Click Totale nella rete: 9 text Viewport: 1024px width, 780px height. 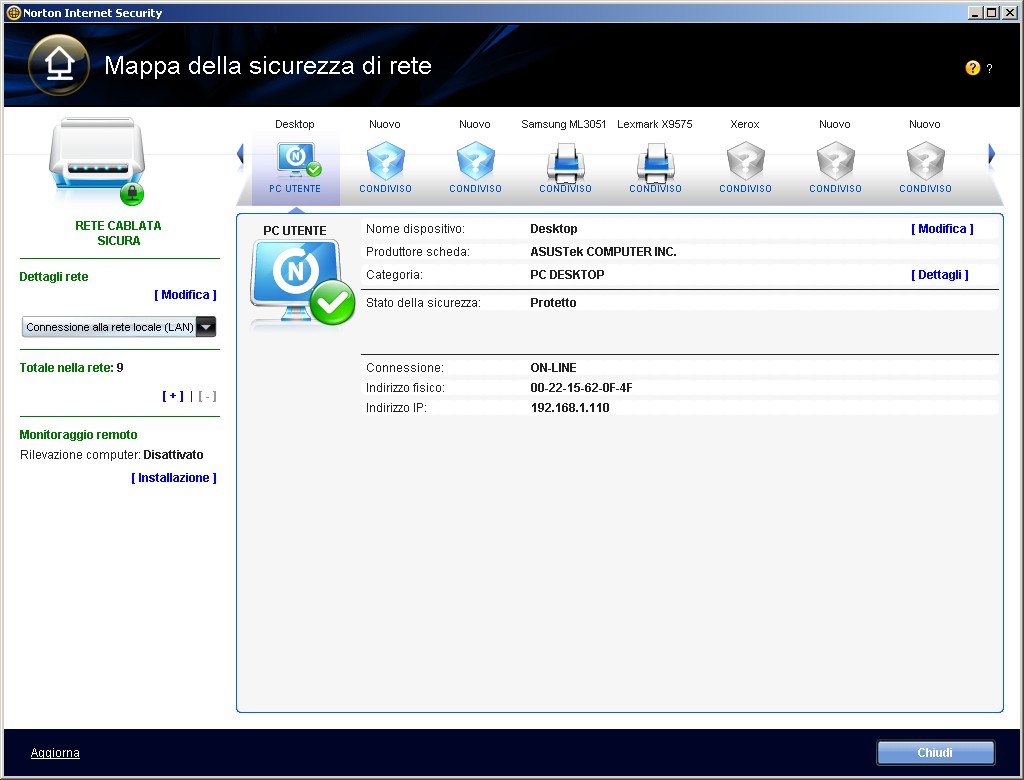[71, 368]
